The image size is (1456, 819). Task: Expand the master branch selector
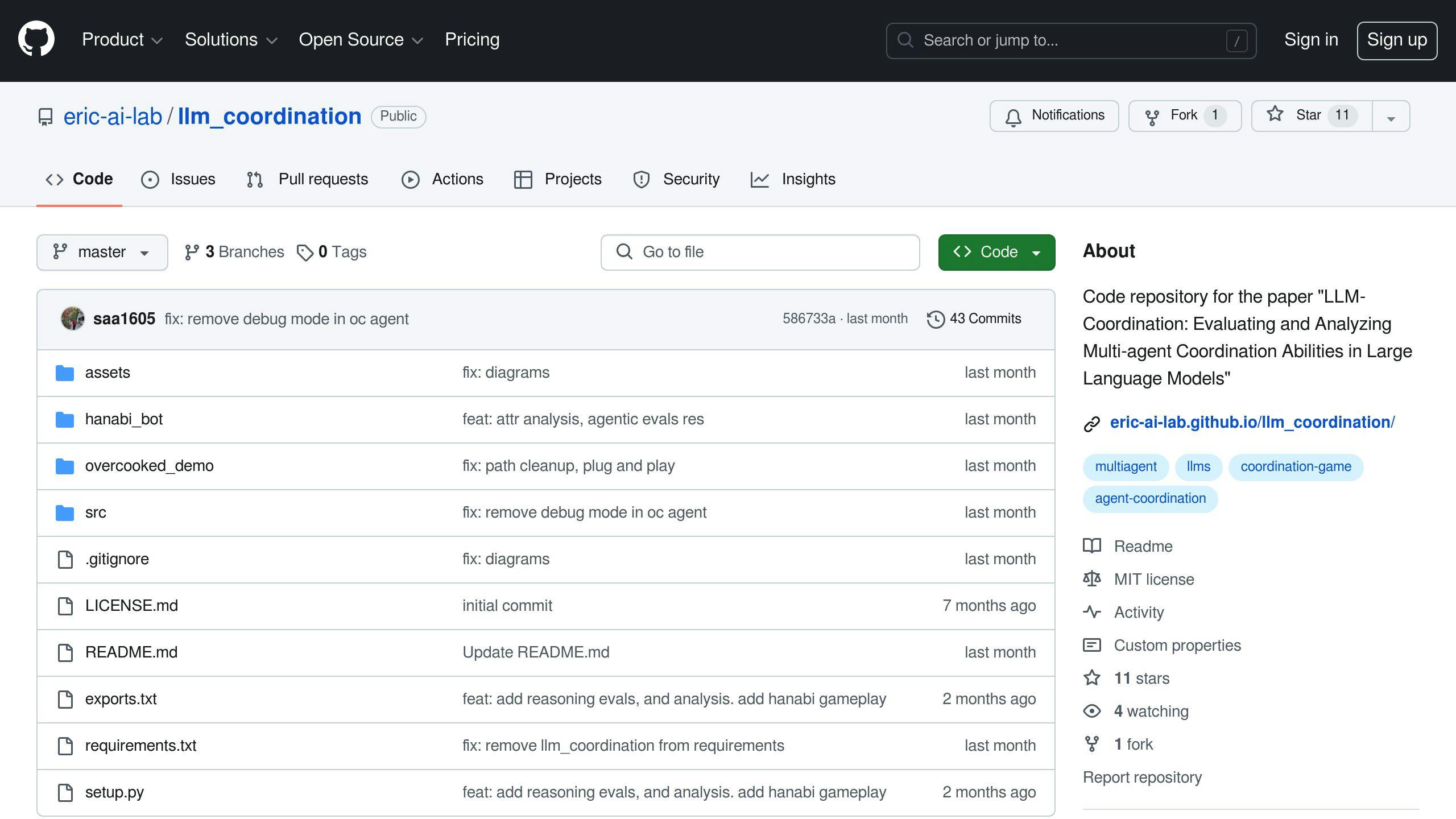click(x=102, y=252)
